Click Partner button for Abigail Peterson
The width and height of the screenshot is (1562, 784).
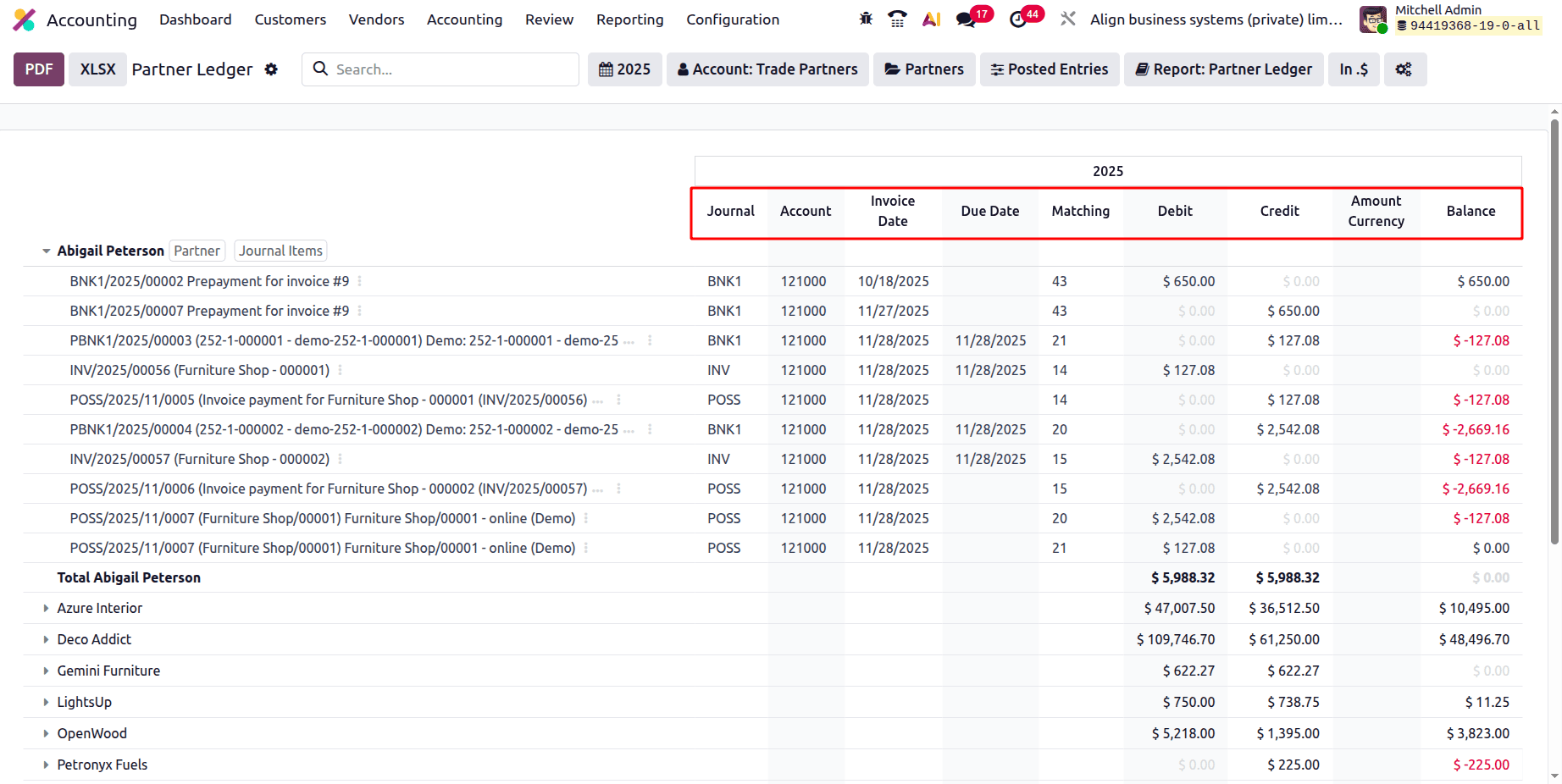tap(197, 251)
